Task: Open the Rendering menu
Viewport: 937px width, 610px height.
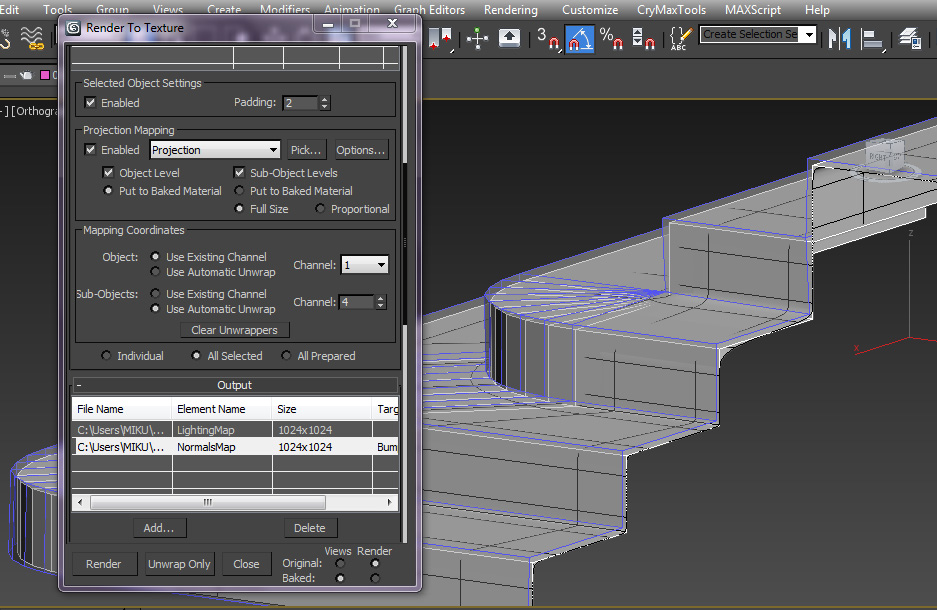Action: 511,10
